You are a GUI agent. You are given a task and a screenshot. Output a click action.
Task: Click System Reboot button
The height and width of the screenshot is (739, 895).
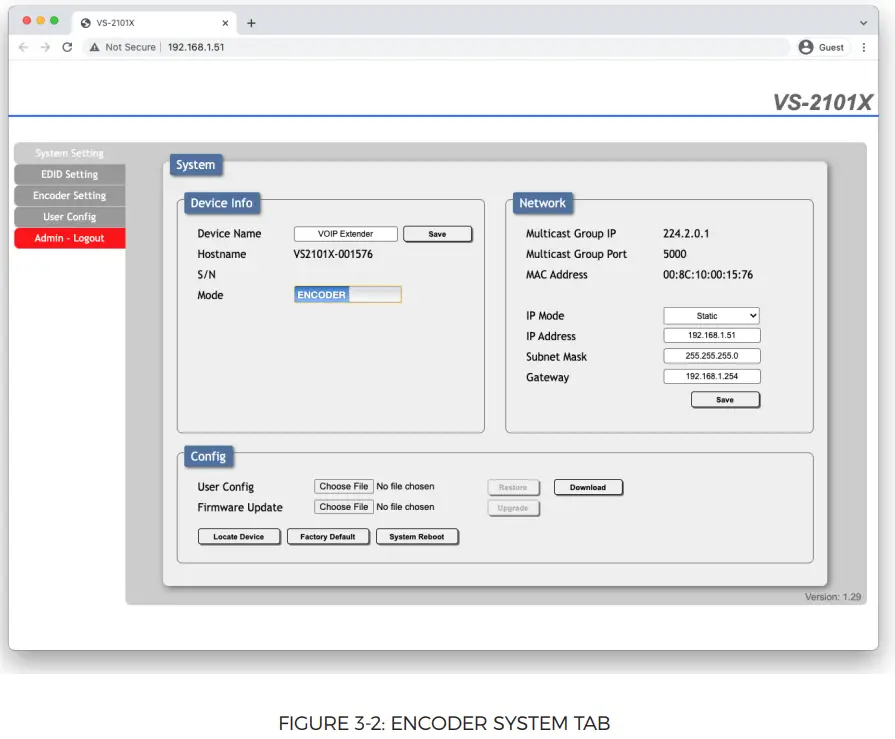[417, 536]
